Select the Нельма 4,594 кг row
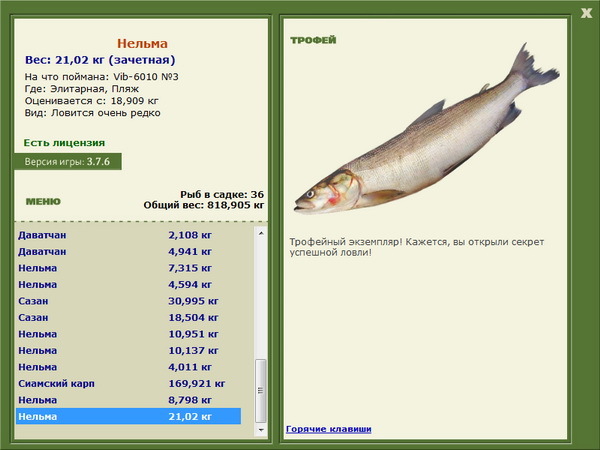 [129, 284]
